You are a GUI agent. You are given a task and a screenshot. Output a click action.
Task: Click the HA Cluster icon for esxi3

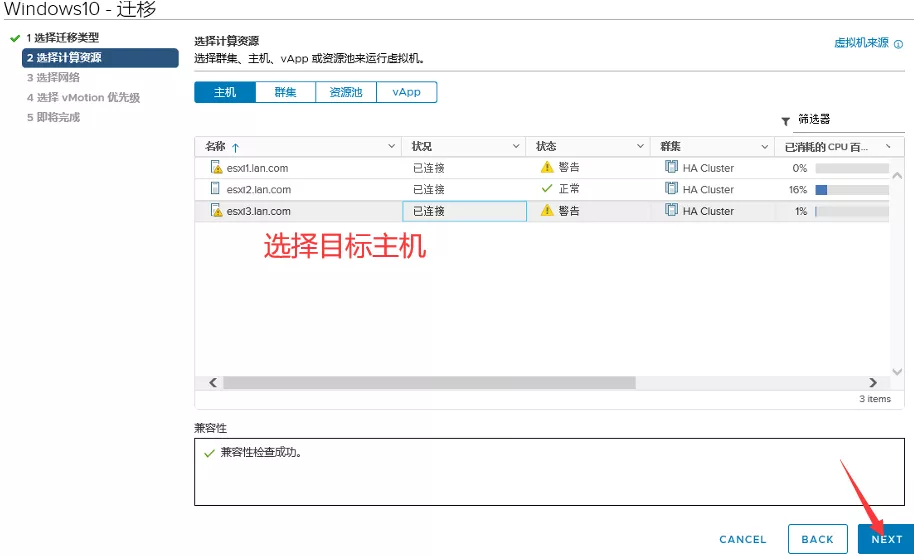[671, 210]
